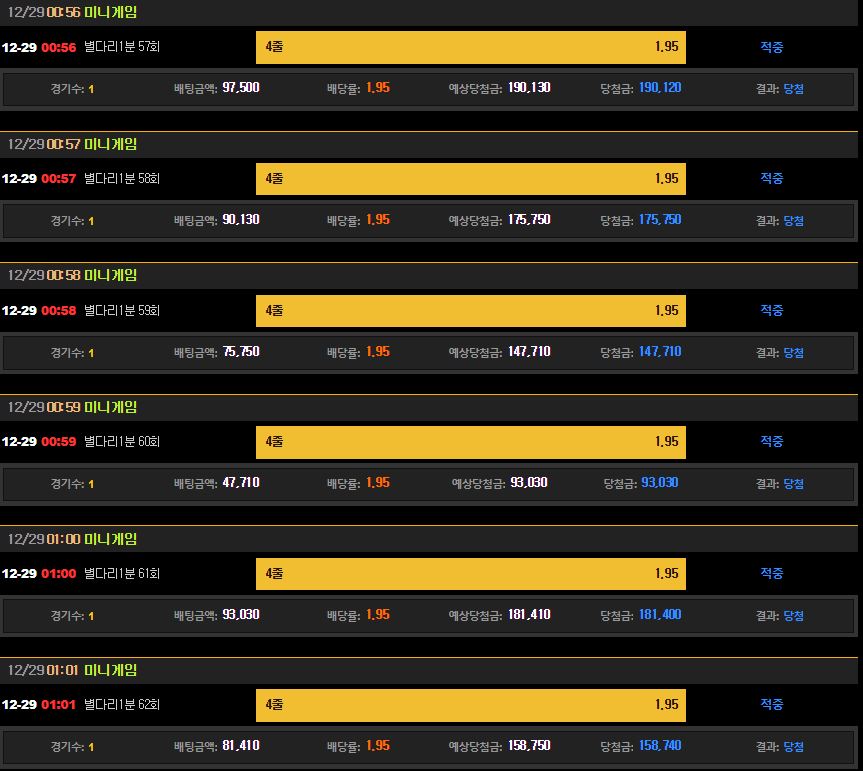863x771 pixels.
Task: Click the 당첨금 93,030 amount in blue
Action: 659,483
